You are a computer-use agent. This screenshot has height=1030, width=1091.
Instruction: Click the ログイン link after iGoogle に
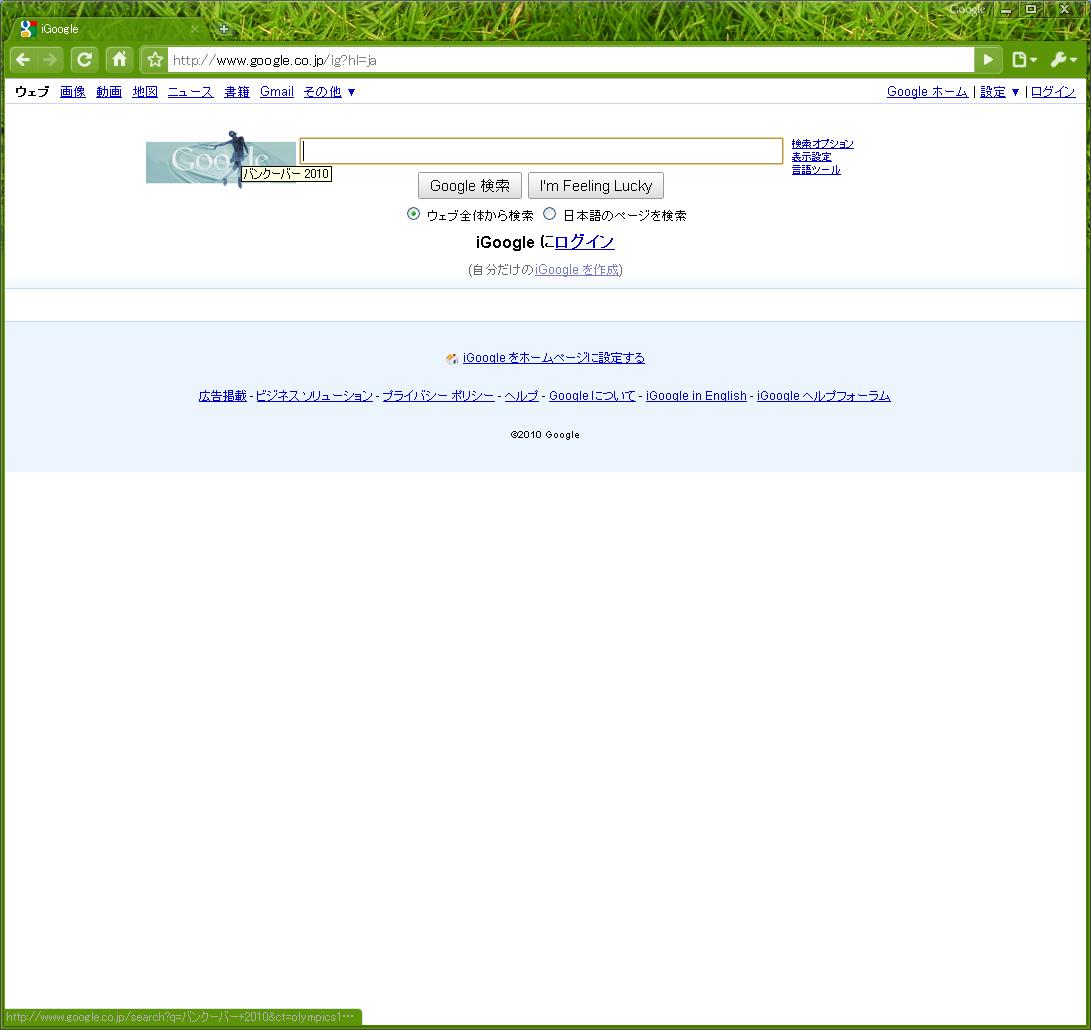(x=584, y=242)
